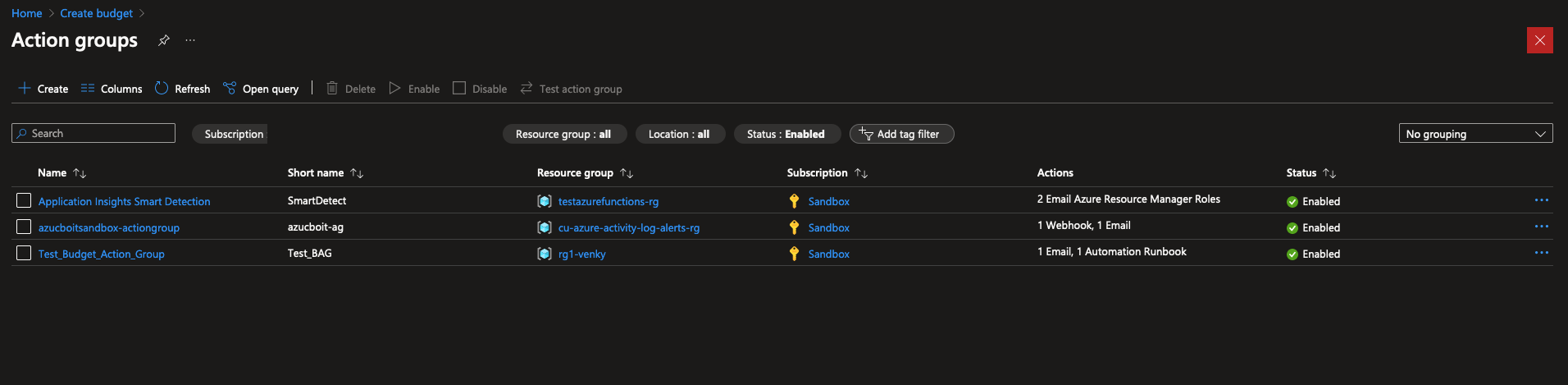Open context menu for azucboitsandbox-actiongroup row
Screen dimensions: 1568x385
[1542, 227]
